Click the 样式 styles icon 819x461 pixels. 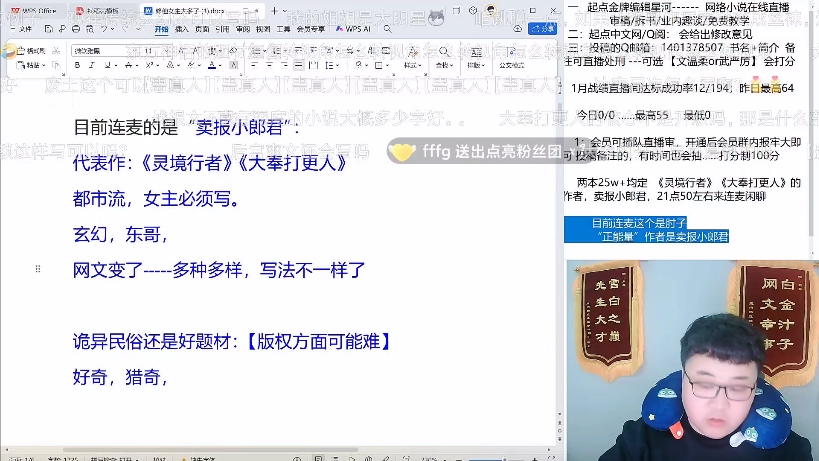[413, 52]
